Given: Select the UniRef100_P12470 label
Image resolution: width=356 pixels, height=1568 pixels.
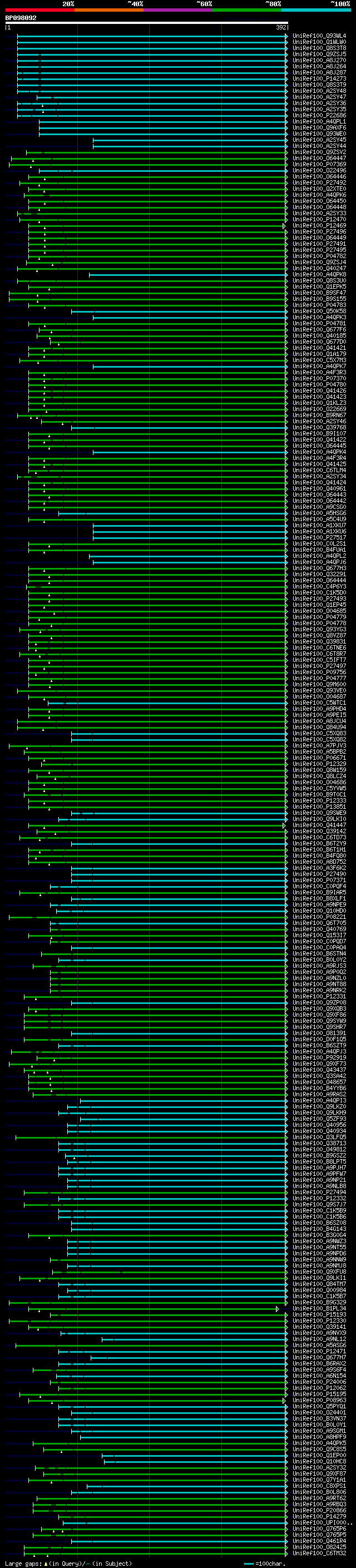Looking at the screenshot, I should click(x=319, y=220).
